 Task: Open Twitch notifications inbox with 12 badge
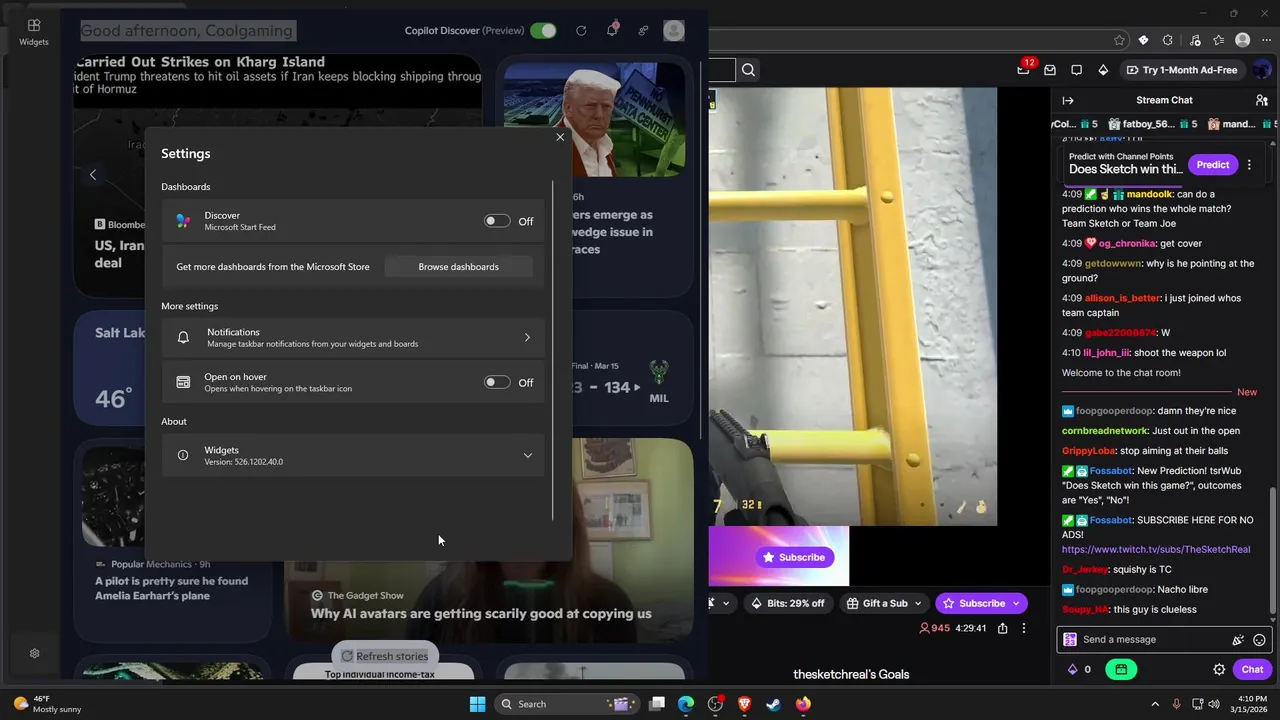[1024, 69]
